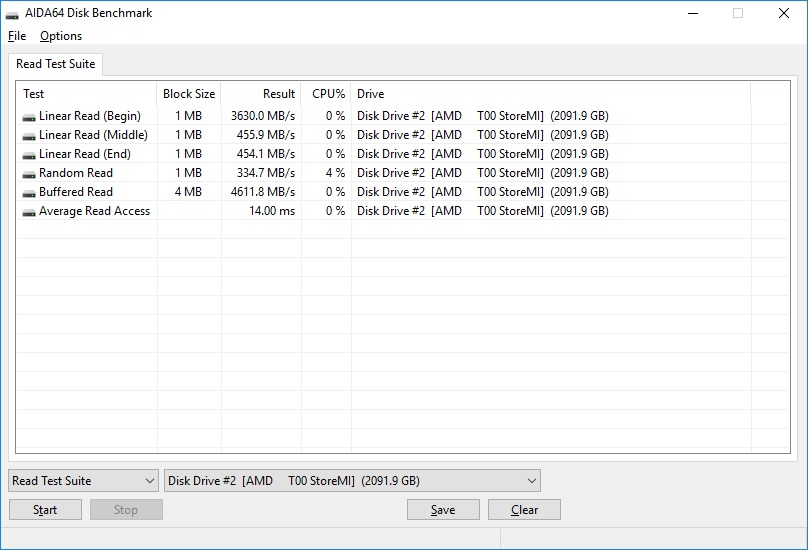Image resolution: width=808 pixels, height=550 pixels.
Task: Click the Average Read Access drive icon
Action: (x=29, y=213)
